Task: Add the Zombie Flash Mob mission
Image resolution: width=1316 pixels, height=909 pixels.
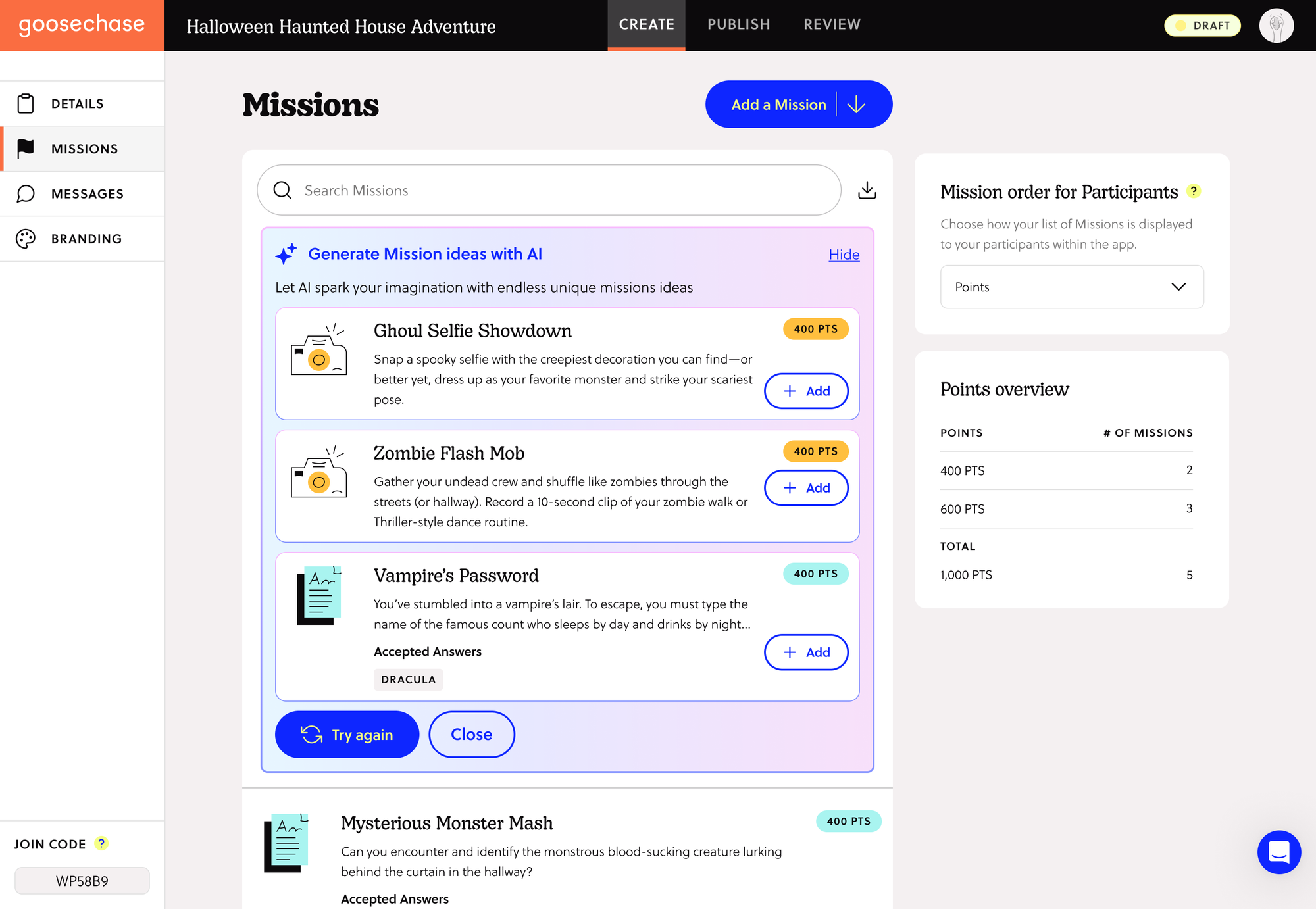Action: click(x=806, y=488)
